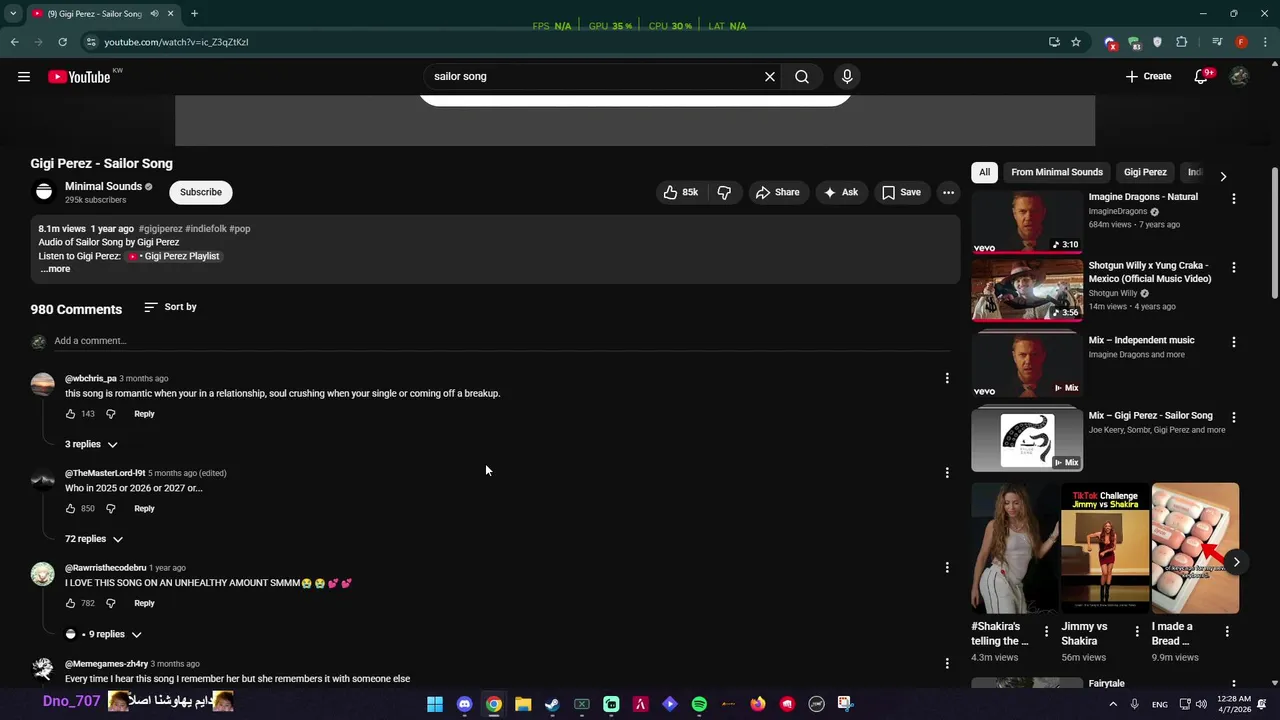Click the search magnifier button
The image size is (1280, 720).
pyautogui.click(x=802, y=77)
